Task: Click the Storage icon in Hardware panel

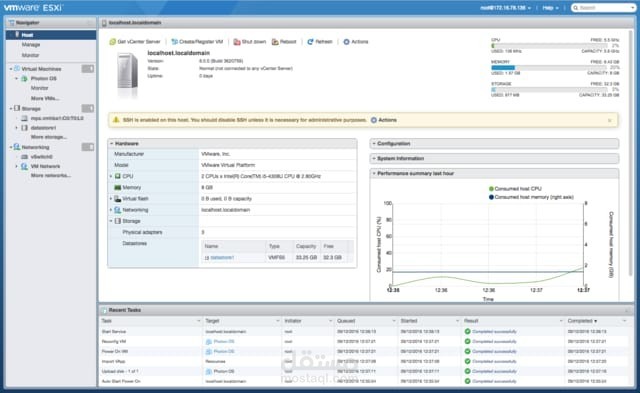Action: coord(118,221)
